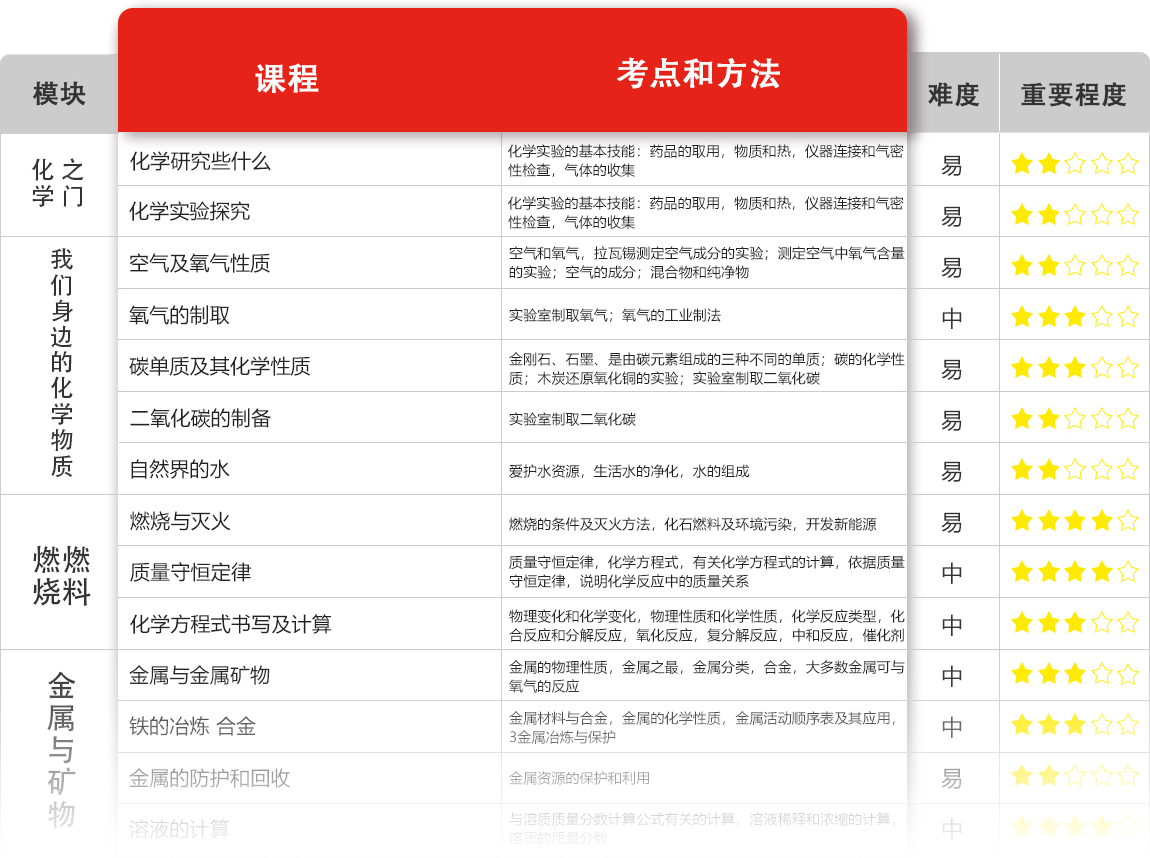Click star rating for 二氧化碳的制备
This screenshot has width=1150, height=858.
pos(1074,418)
